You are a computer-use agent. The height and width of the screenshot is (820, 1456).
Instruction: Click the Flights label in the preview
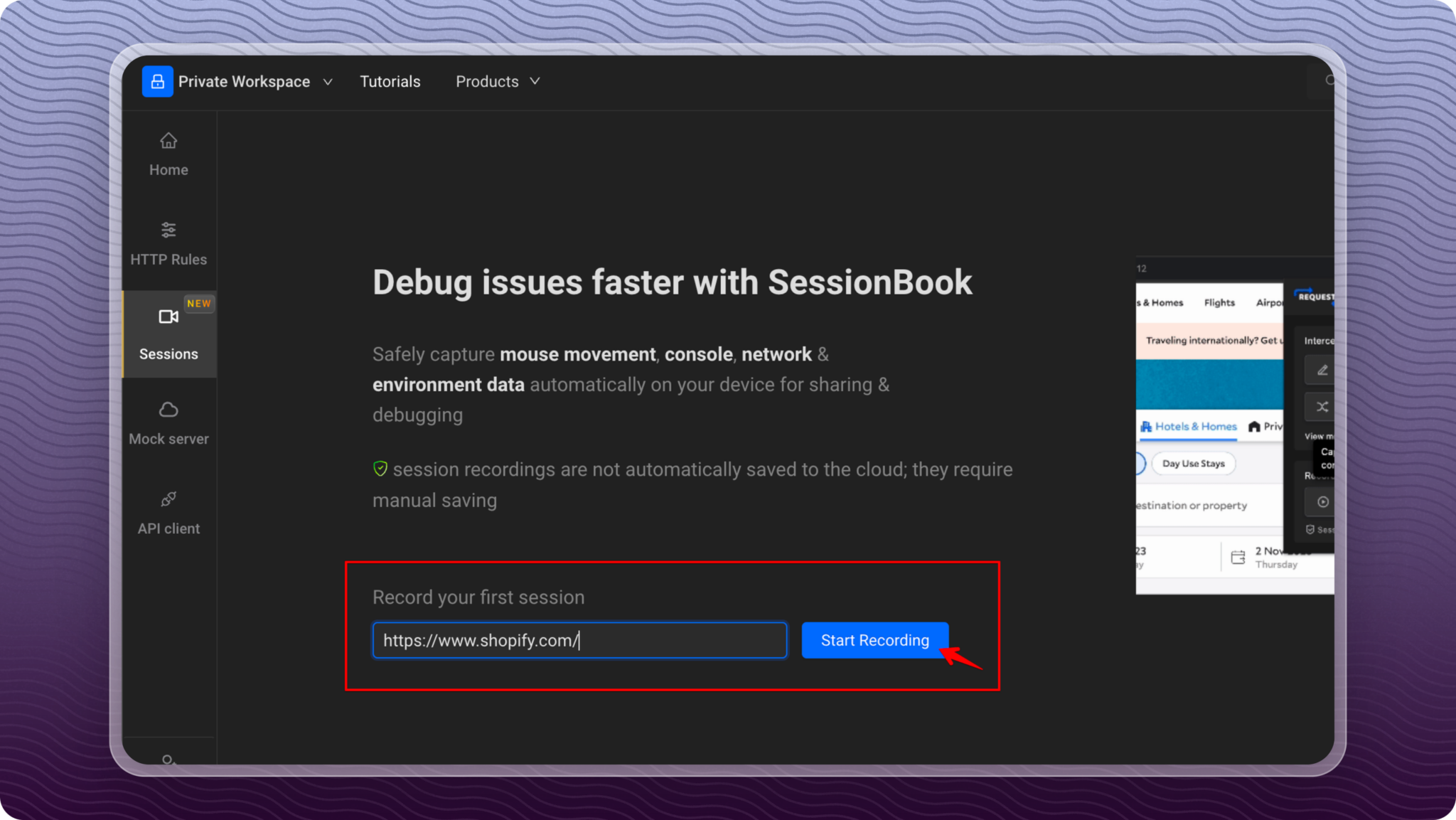click(x=1219, y=302)
